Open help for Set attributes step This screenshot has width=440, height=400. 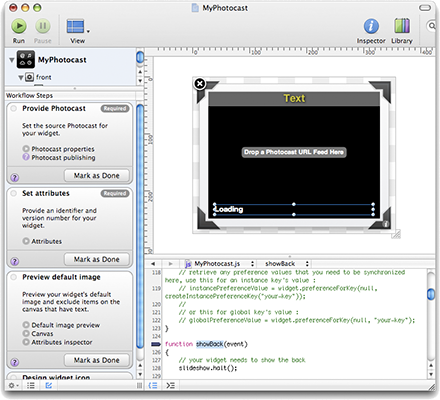click(15, 261)
